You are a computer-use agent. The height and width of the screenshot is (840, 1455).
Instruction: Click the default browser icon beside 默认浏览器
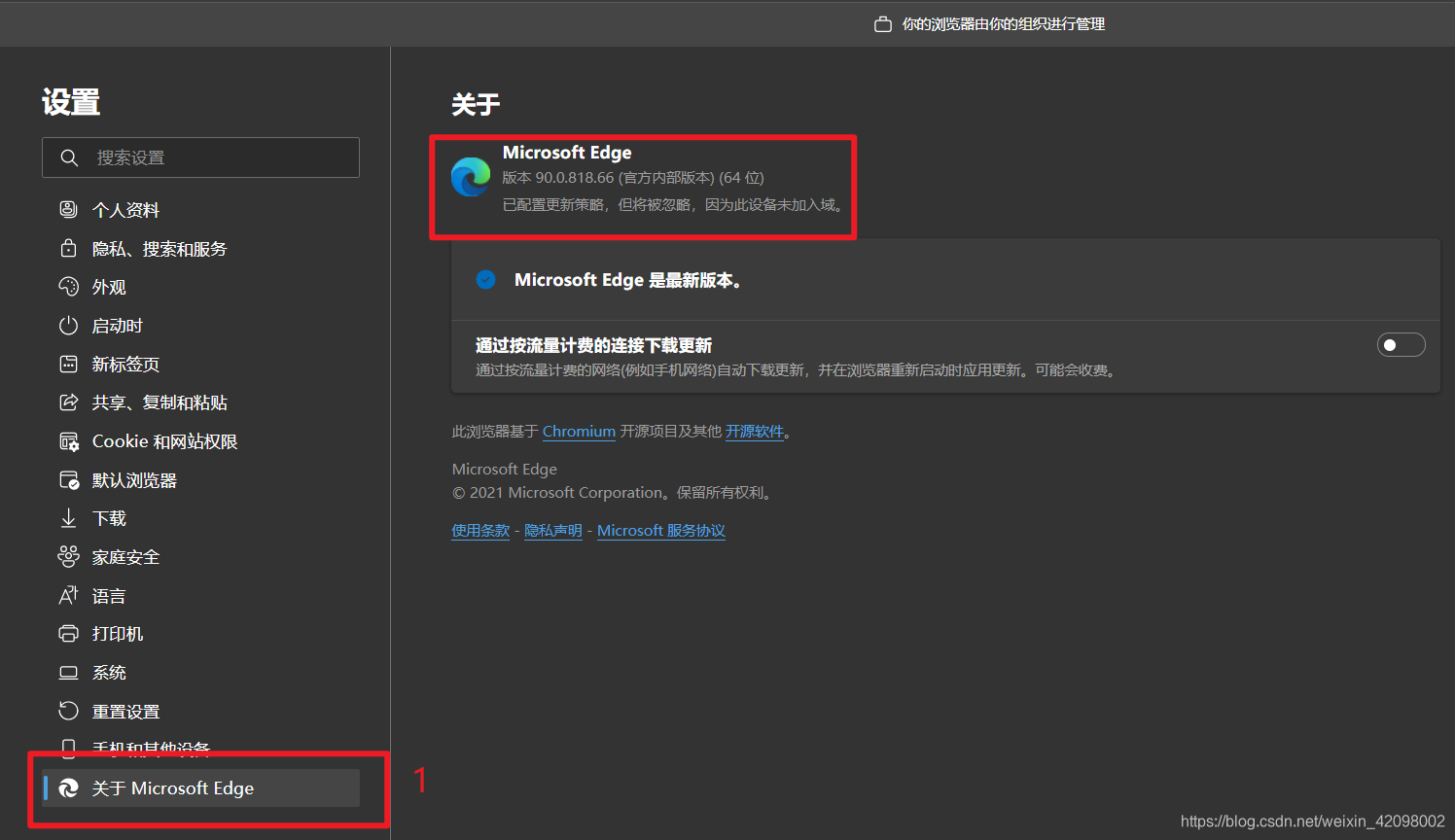point(69,480)
